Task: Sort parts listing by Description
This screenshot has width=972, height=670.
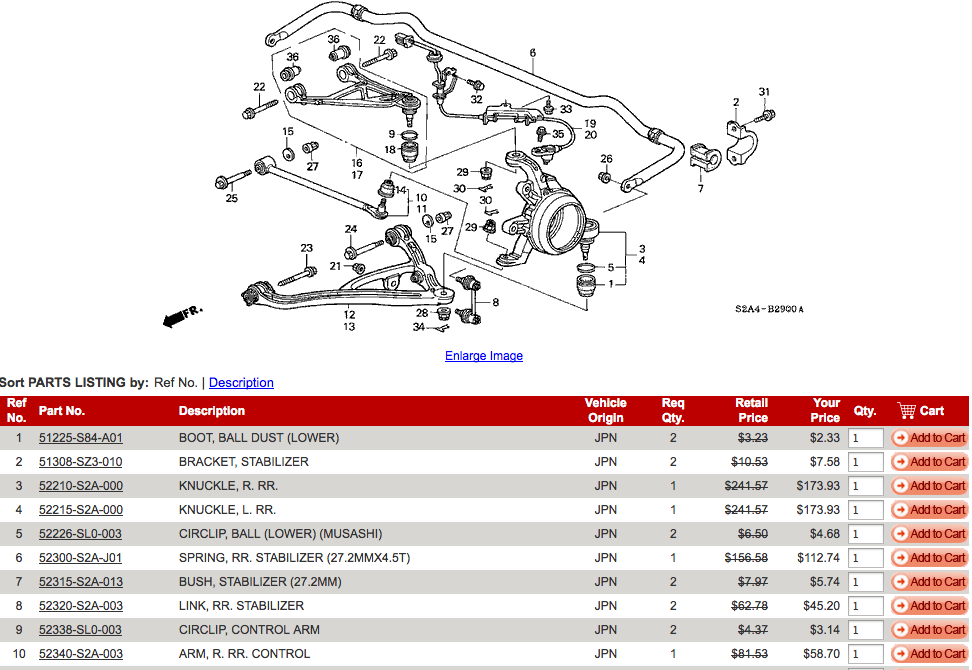Action: [x=241, y=383]
